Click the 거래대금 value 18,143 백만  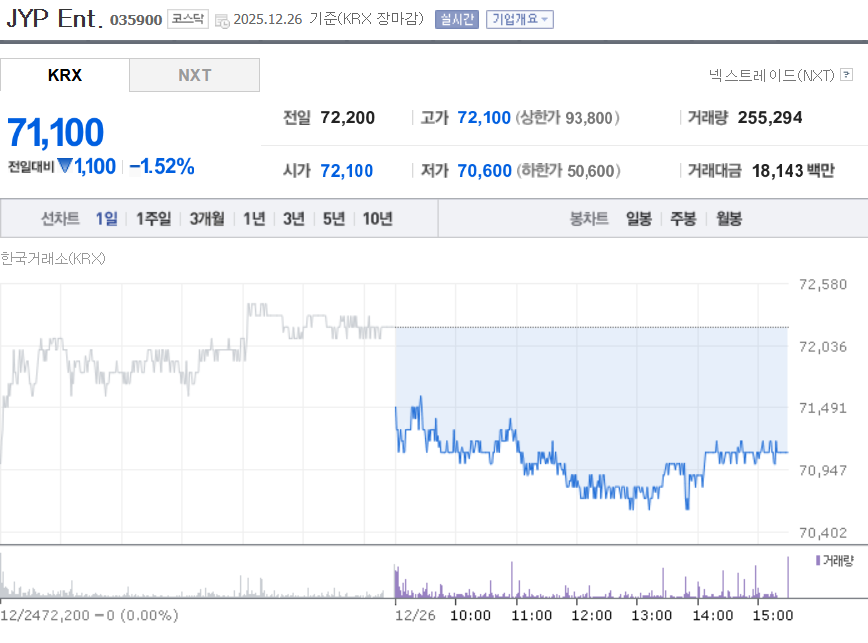(x=793, y=170)
